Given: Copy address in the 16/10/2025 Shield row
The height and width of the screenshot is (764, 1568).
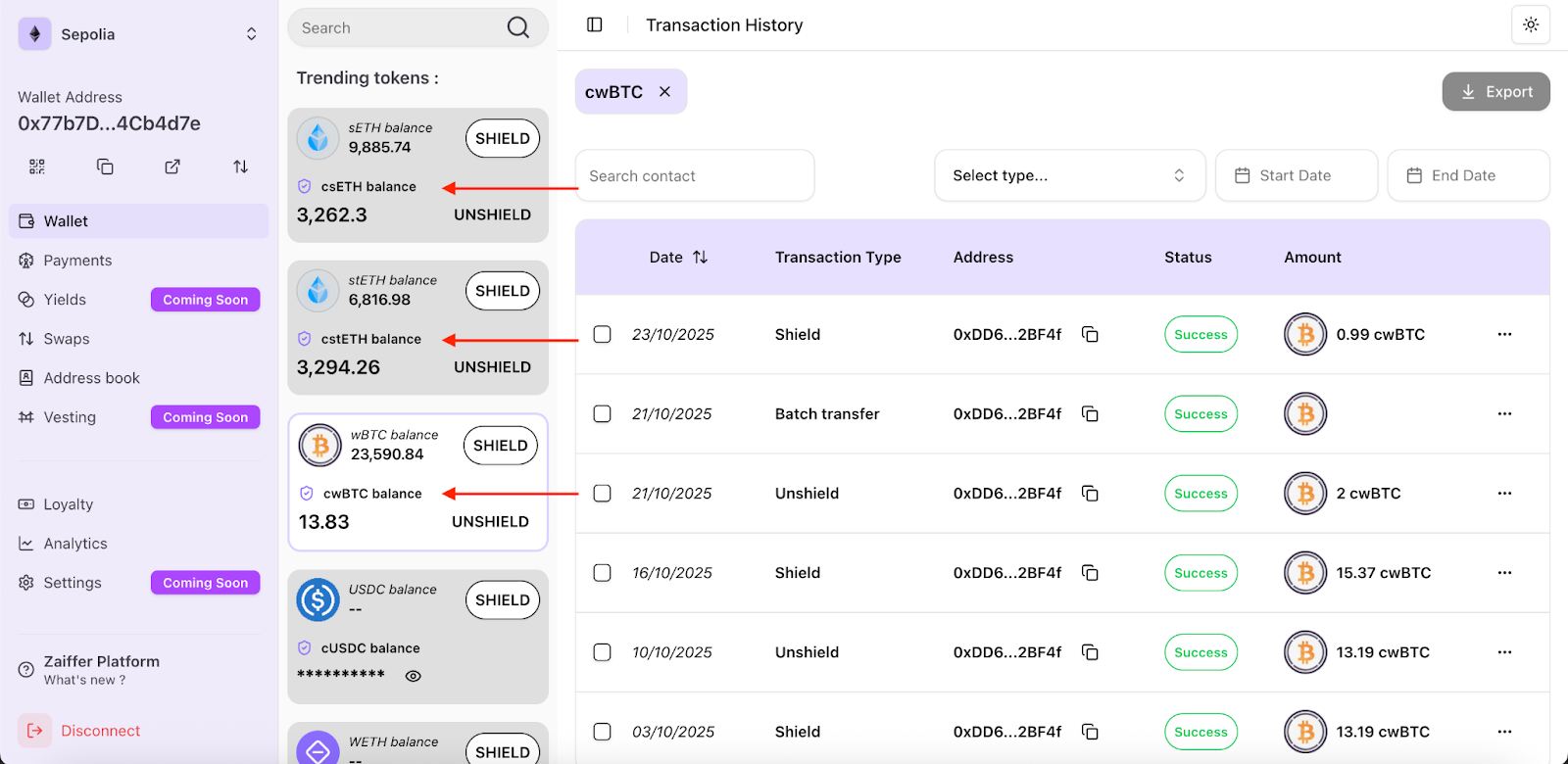Looking at the screenshot, I should pyautogui.click(x=1090, y=572).
